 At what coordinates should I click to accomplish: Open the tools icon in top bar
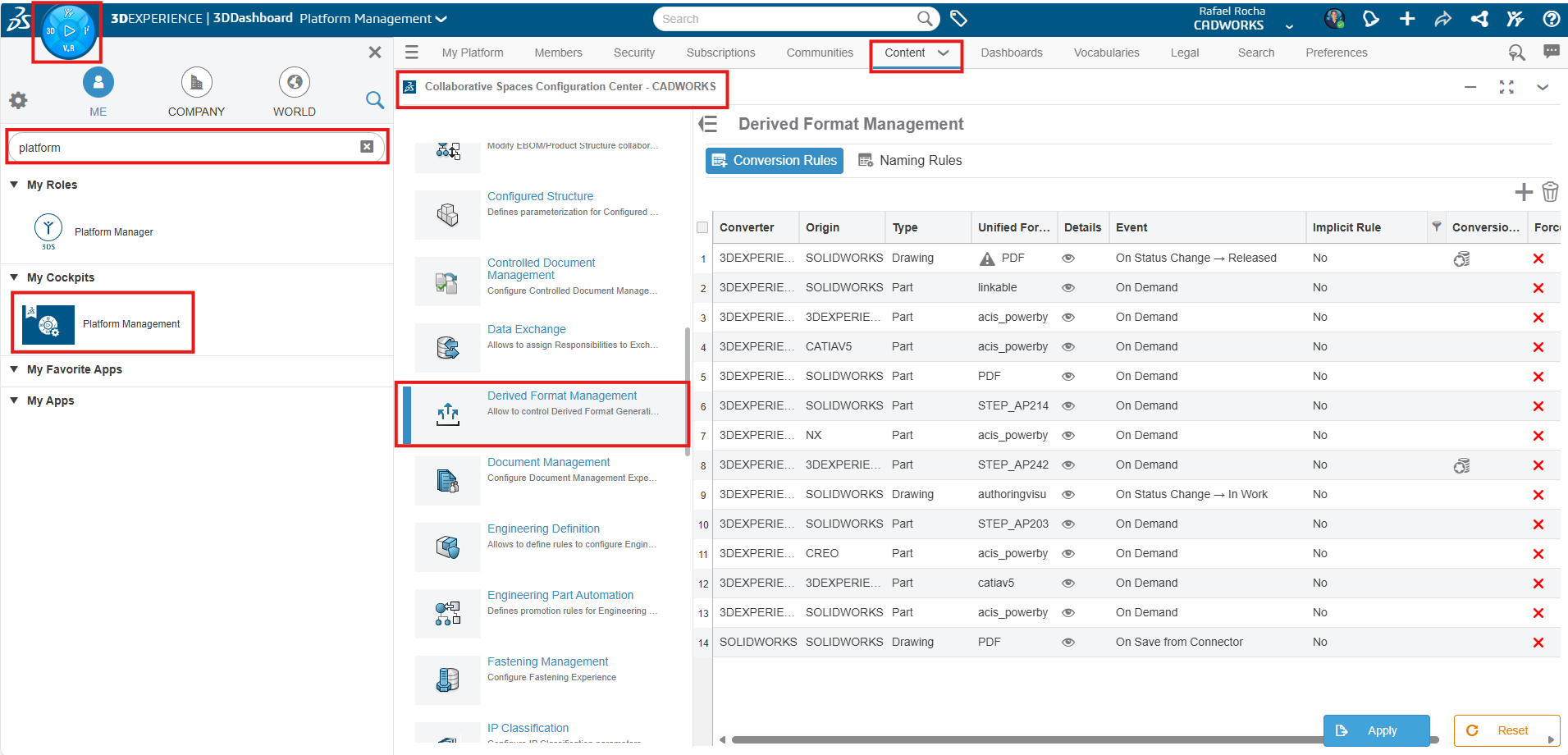point(1515,18)
